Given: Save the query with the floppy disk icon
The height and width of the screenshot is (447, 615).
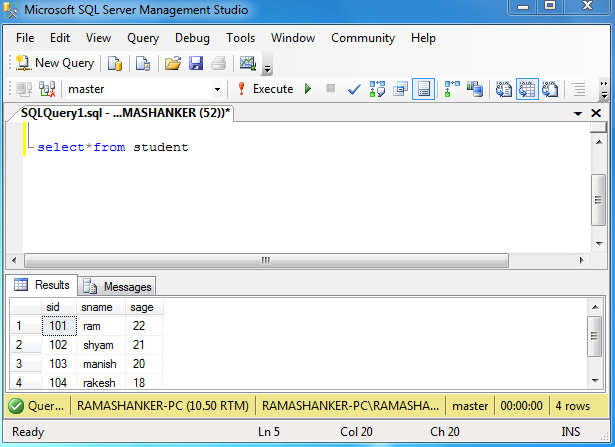Looking at the screenshot, I should [196, 63].
